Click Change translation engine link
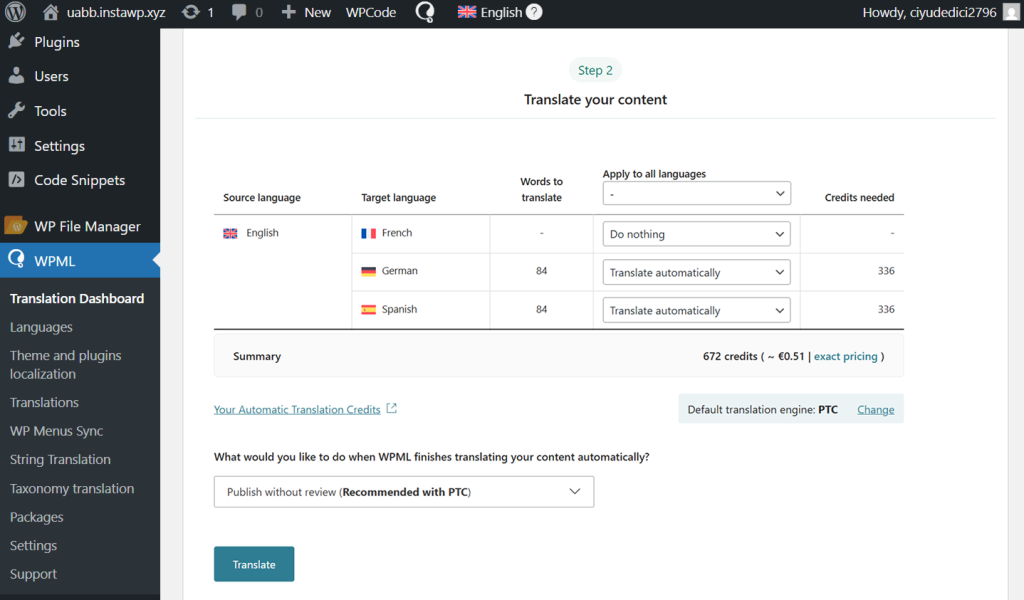The height and width of the screenshot is (600, 1024). pos(875,409)
